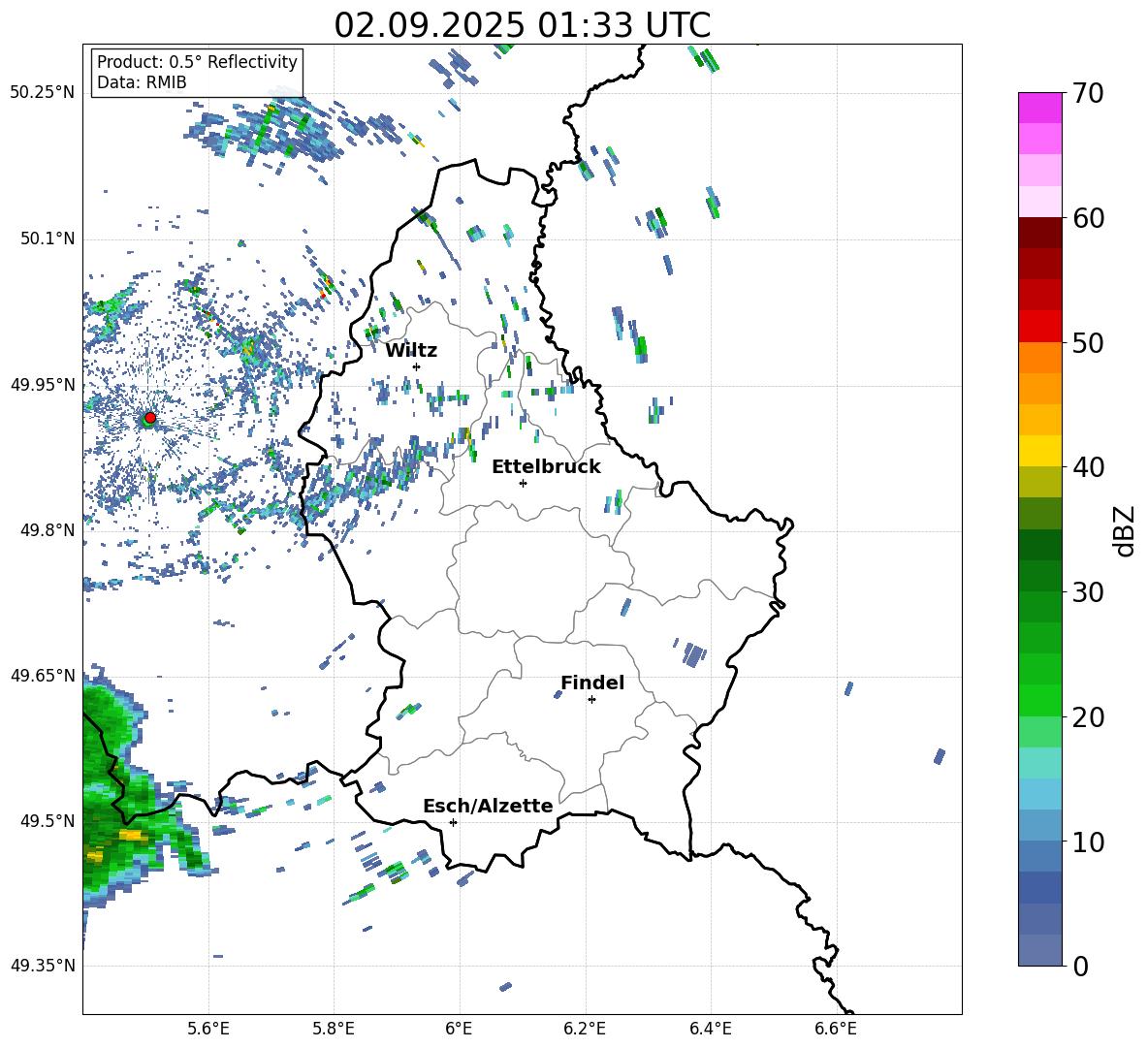Click the 49.95°N latitude label

[43, 384]
